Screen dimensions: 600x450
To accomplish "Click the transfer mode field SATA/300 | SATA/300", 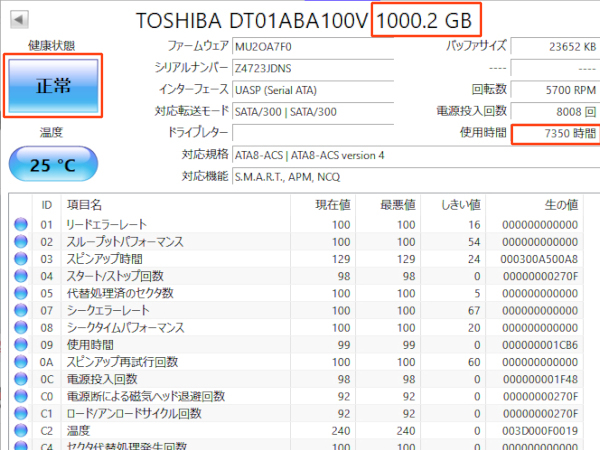I will (313, 112).
